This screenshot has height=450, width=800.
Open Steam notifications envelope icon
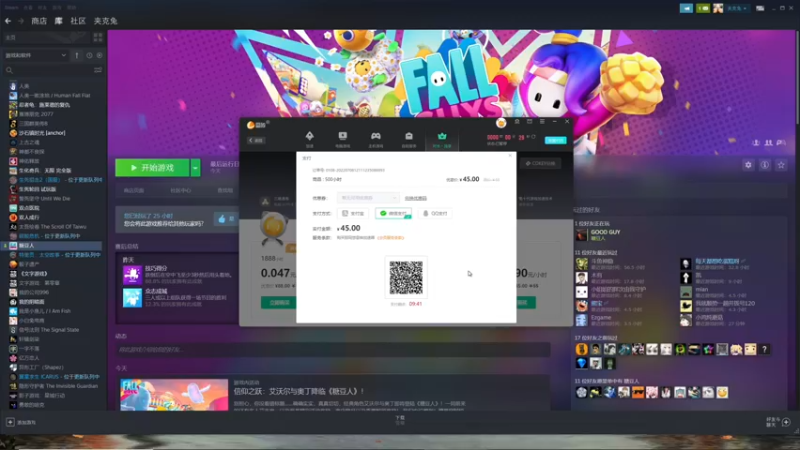click(x=703, y=8)
